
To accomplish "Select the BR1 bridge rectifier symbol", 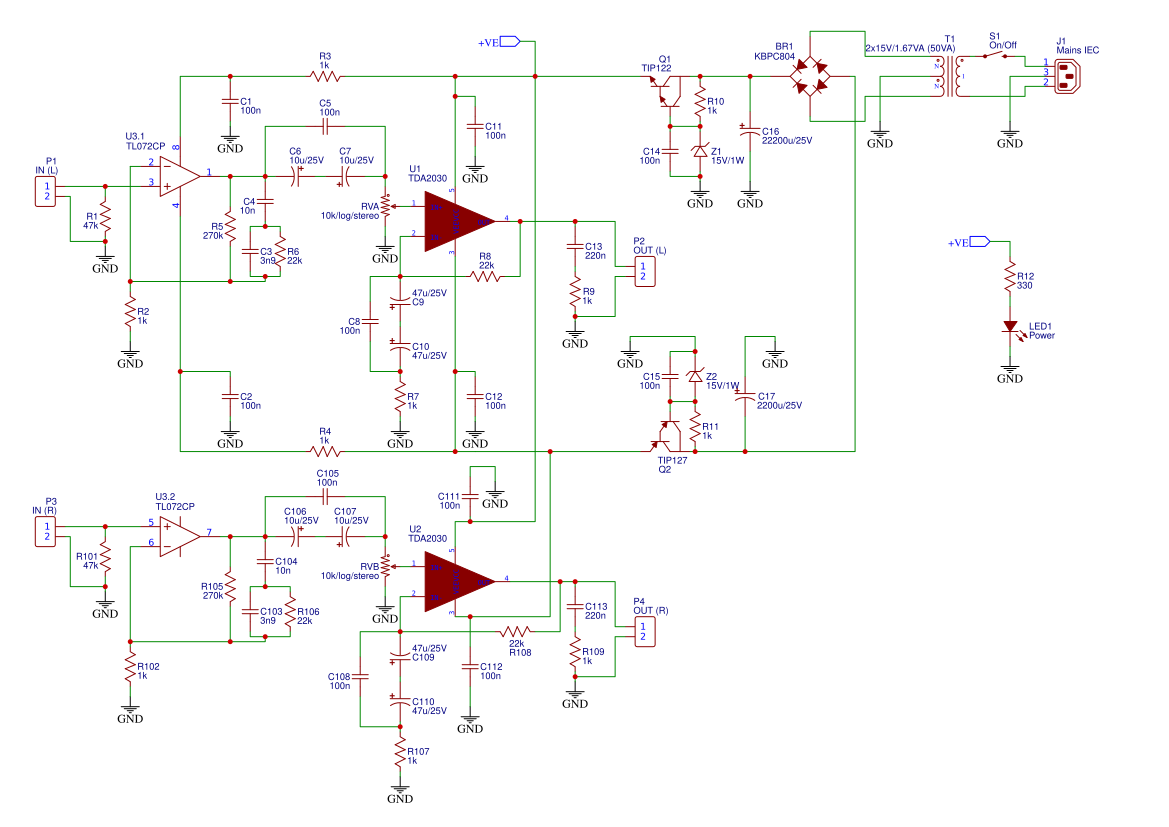I will pyautogui.click(x=810, y=76).
